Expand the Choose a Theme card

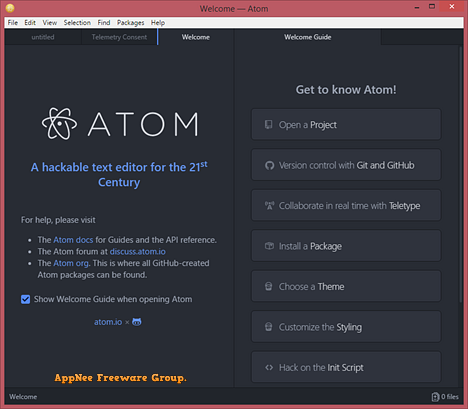[346, 286]
